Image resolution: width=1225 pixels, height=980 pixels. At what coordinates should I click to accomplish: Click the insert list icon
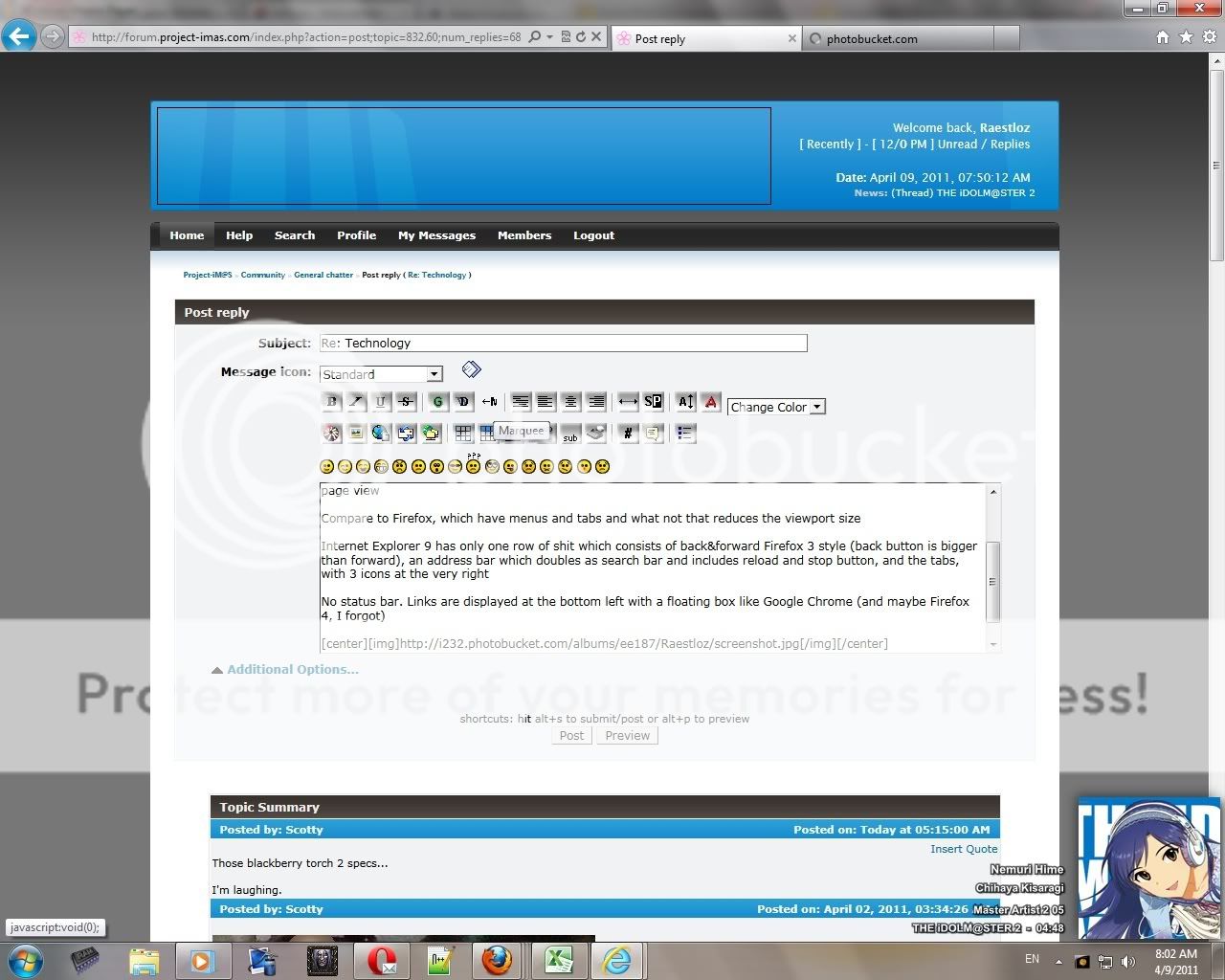pyautogui.click(x=685, y=434)
